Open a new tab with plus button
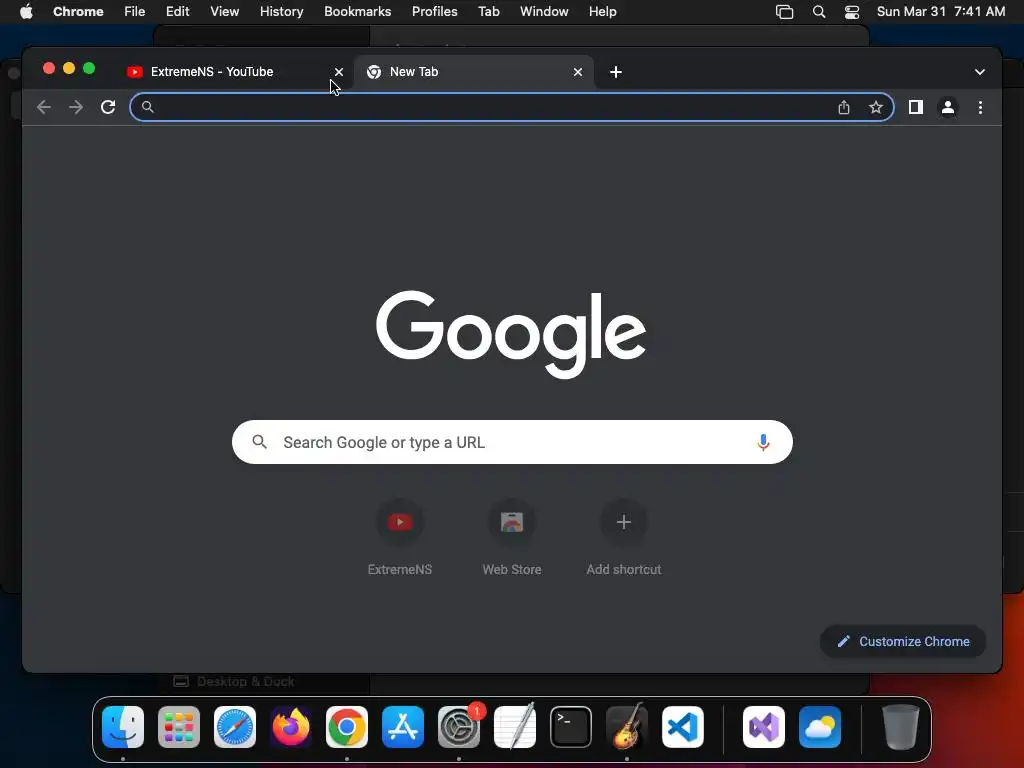 pyautogui.click(x=616, y=72)
